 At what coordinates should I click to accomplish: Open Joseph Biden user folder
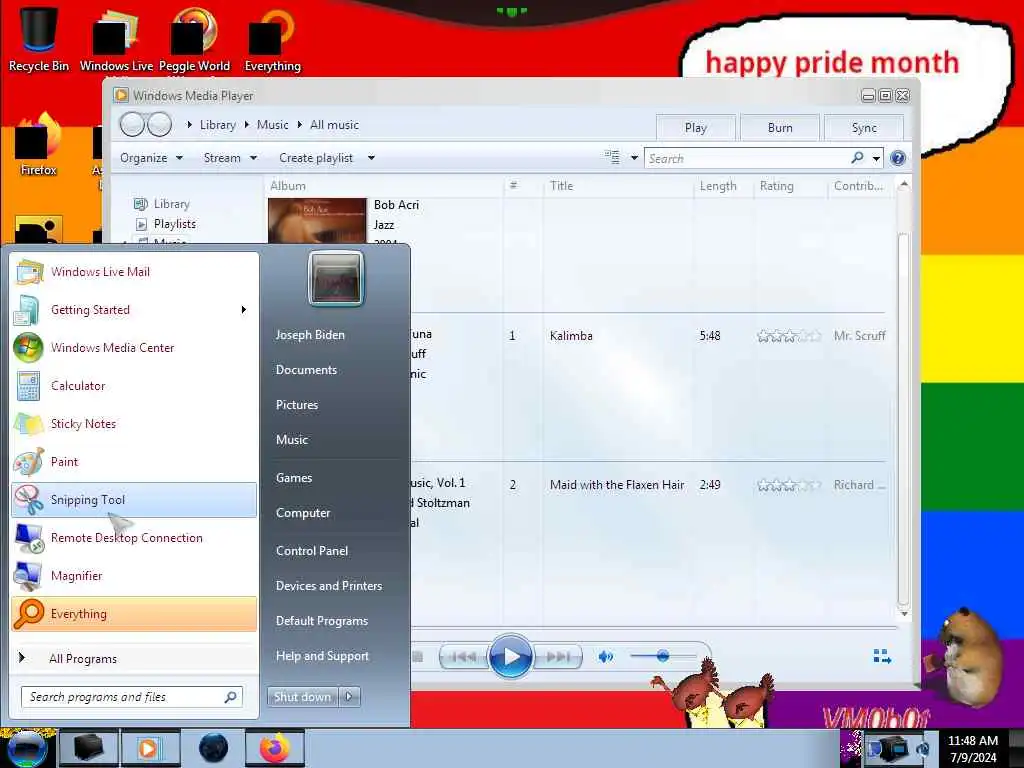(310, 334)
